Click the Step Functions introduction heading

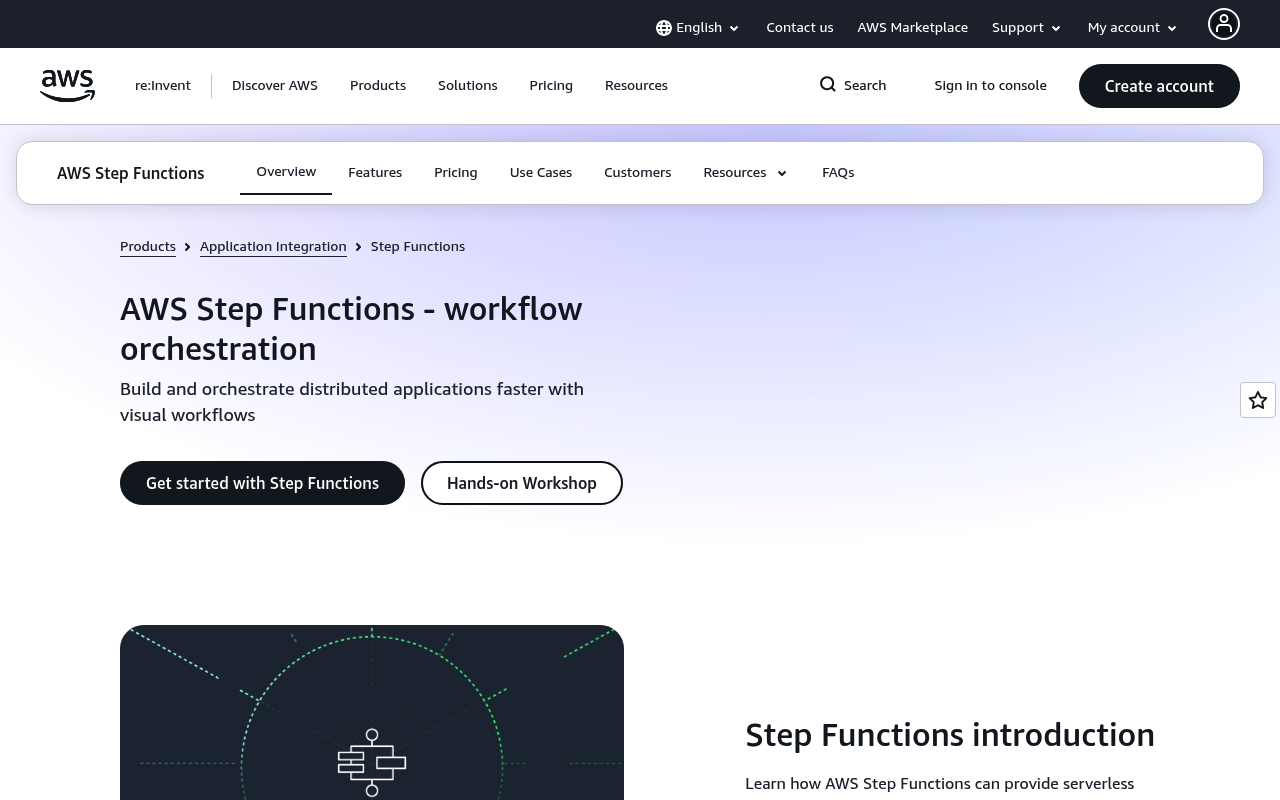click(x=950, y=735)
